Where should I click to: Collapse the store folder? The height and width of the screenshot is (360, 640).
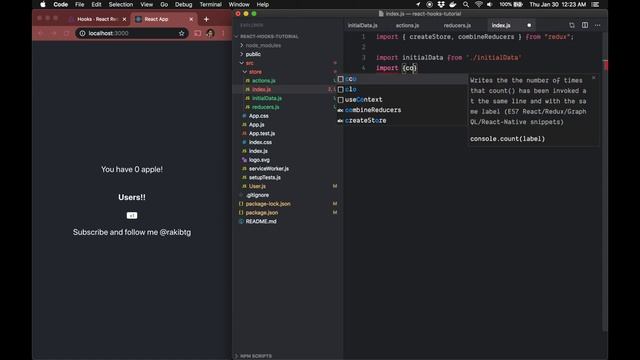255,72
